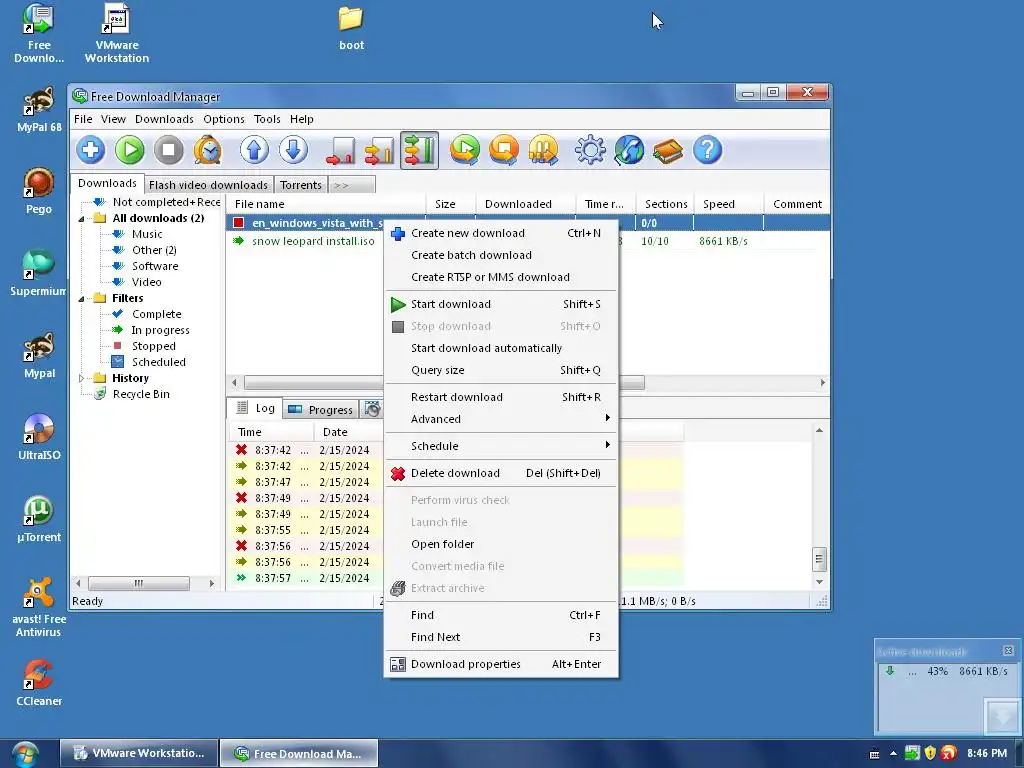Select the Pego desktop icon
1024x768 pixels.
[39, 191]
